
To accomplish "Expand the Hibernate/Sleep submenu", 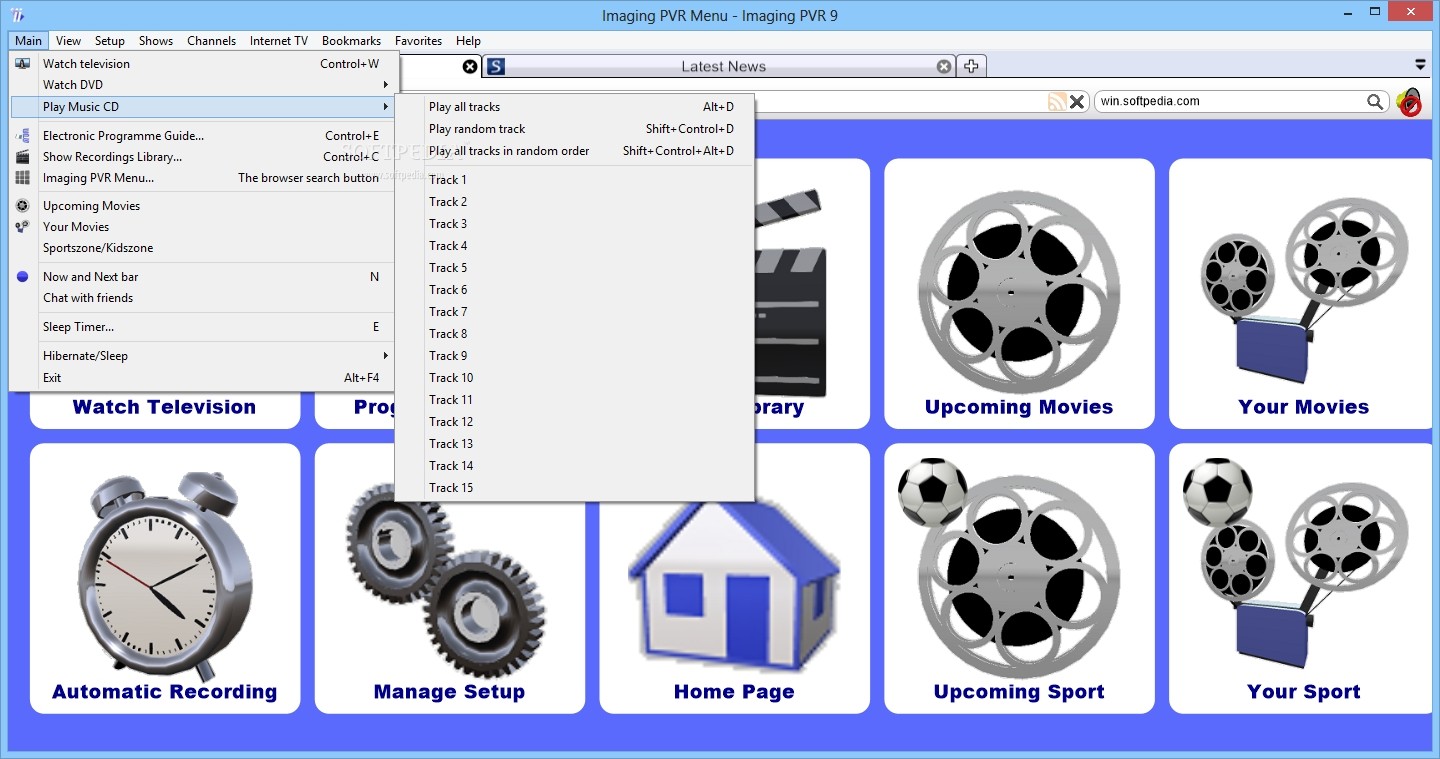I will tap(204, 356).
